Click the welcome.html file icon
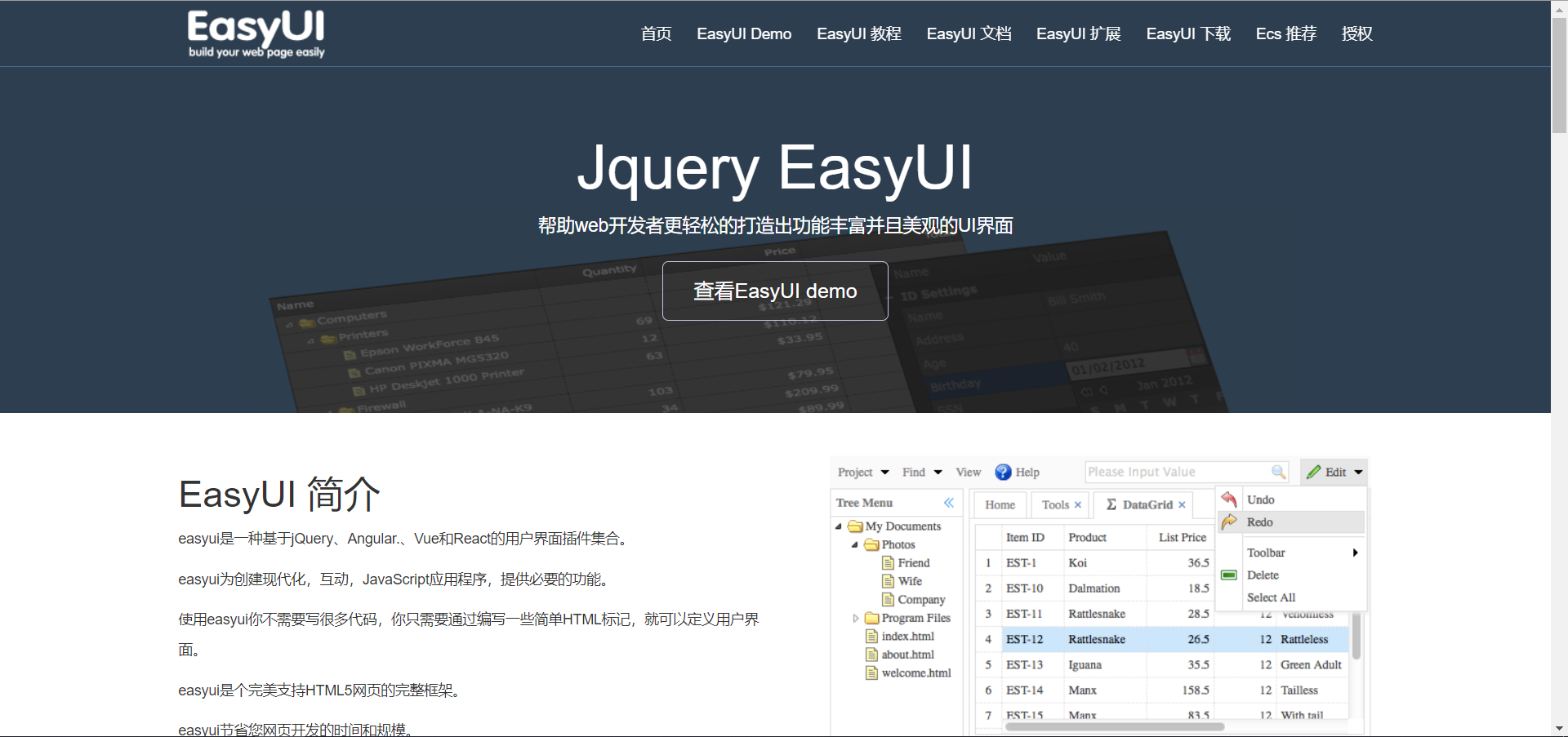This screenshot has height=737, width=1568. pos(872,673)
